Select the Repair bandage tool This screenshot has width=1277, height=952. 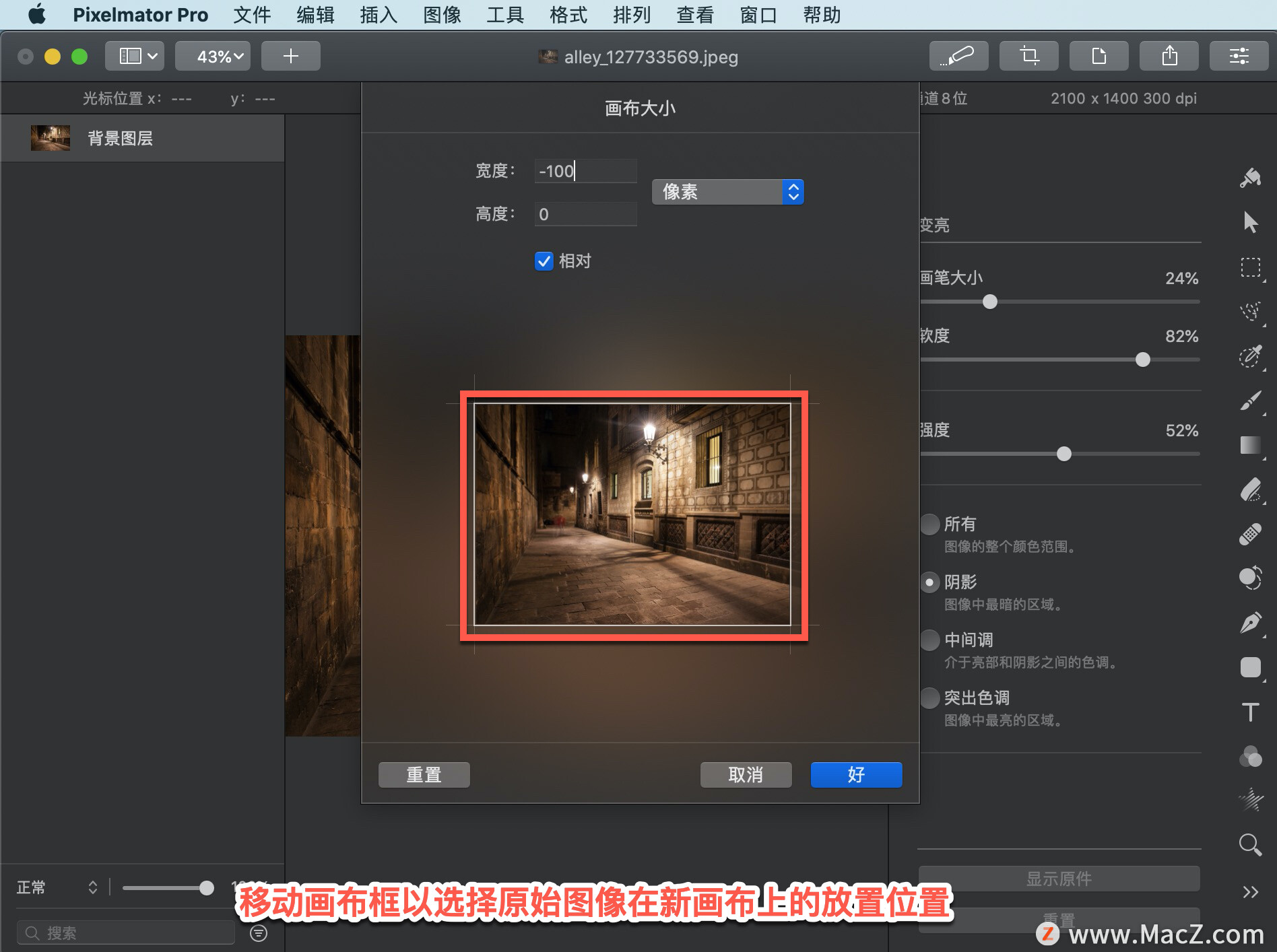(1251, 534)
